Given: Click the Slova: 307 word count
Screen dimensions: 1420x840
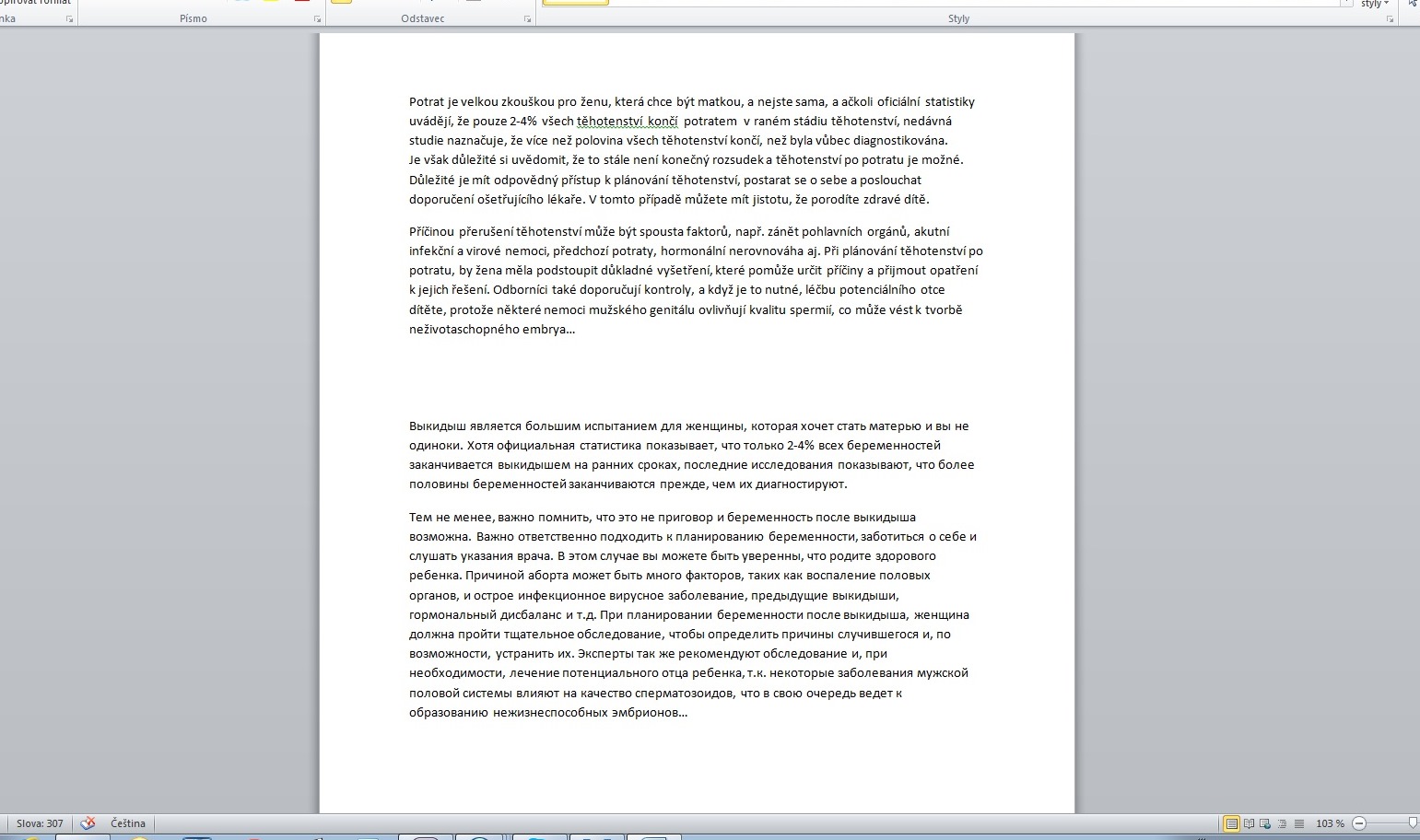Looking at the screenshot, I should pyautogui.click(x=40, y=823).
